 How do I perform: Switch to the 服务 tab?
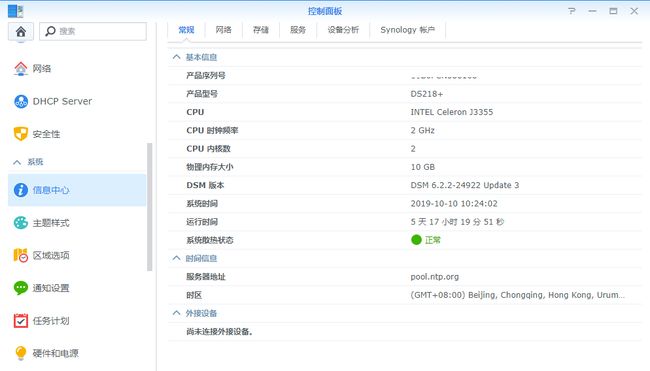[x=298, y=30]
